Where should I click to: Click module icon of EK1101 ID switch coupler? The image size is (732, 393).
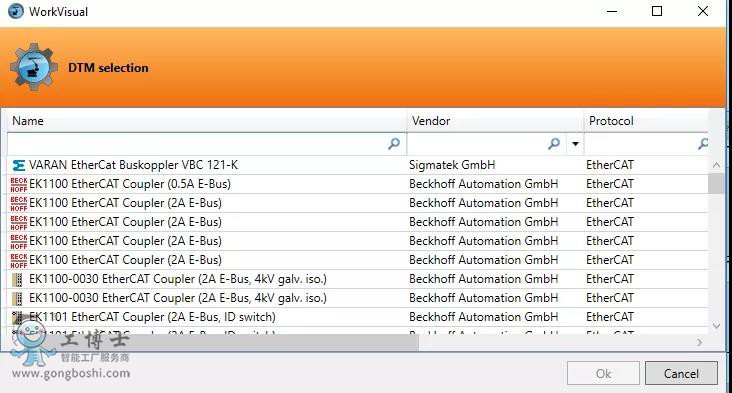(18, 317)
